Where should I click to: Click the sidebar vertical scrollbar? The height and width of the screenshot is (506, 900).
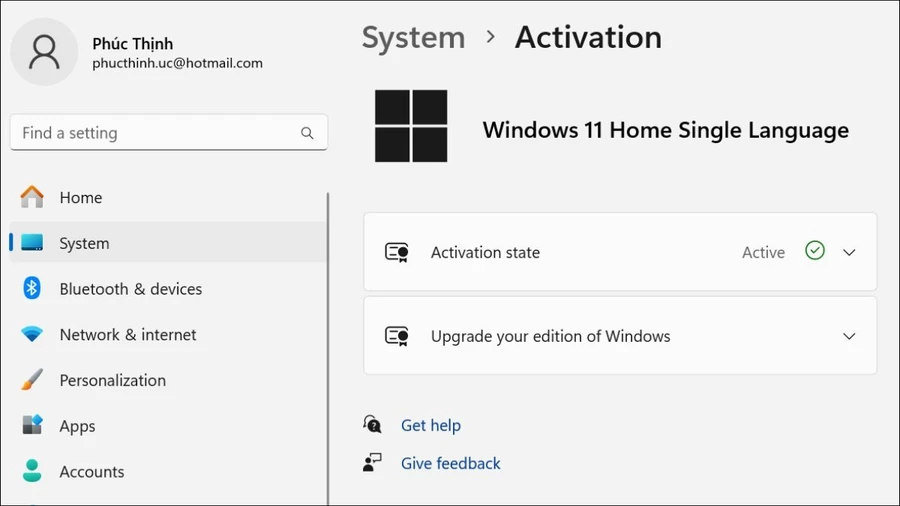[x=328, y=349]
